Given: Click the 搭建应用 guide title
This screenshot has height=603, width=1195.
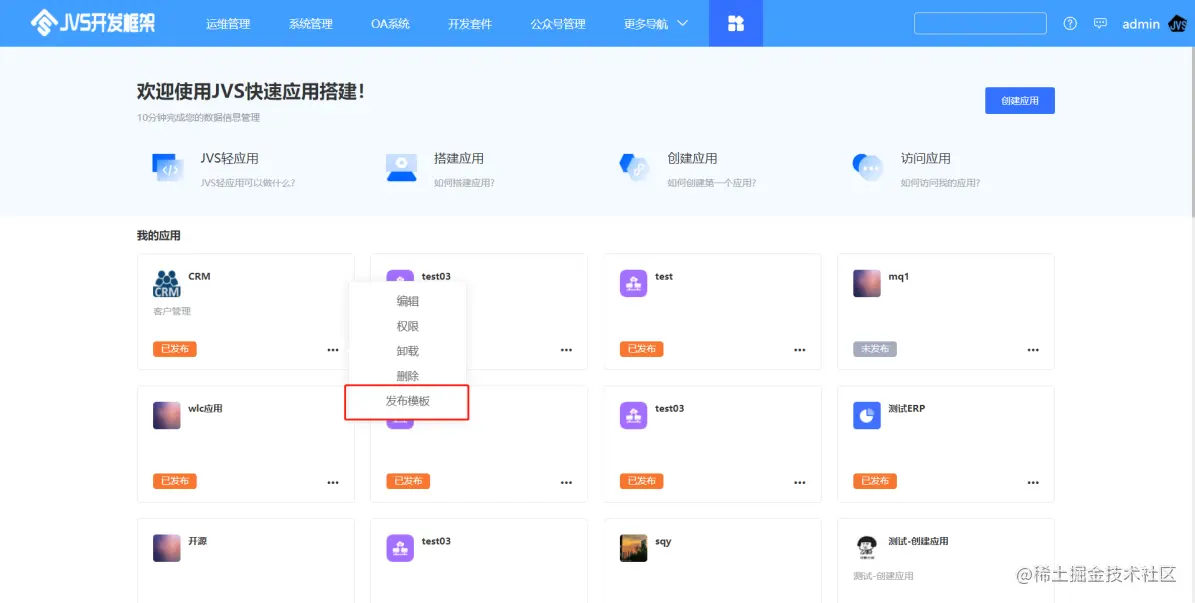Looking at the screenshot, I should point(459,159).
